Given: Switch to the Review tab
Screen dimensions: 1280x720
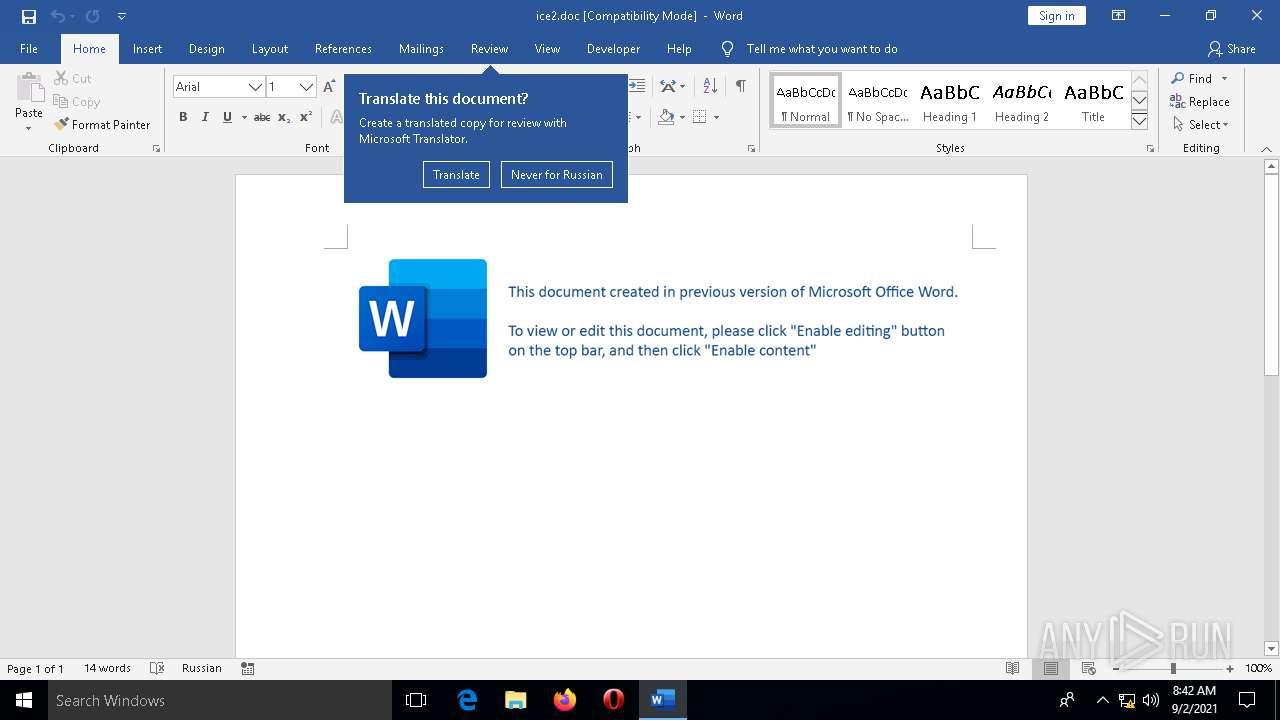Looking at the screenshot, I should (489, 48).
